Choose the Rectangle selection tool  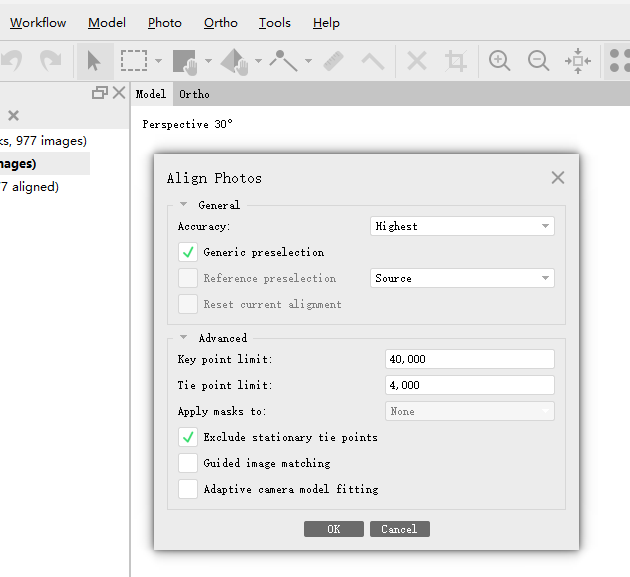tap(134, 61)
